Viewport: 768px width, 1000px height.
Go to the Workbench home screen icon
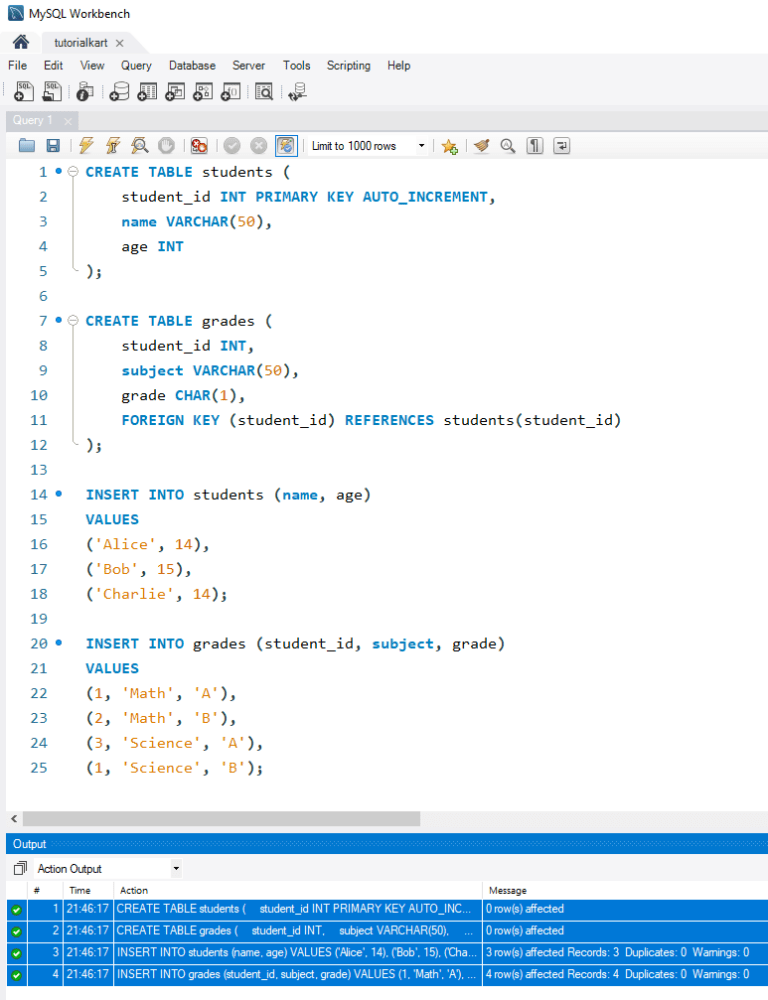click(x=20, y=42)
